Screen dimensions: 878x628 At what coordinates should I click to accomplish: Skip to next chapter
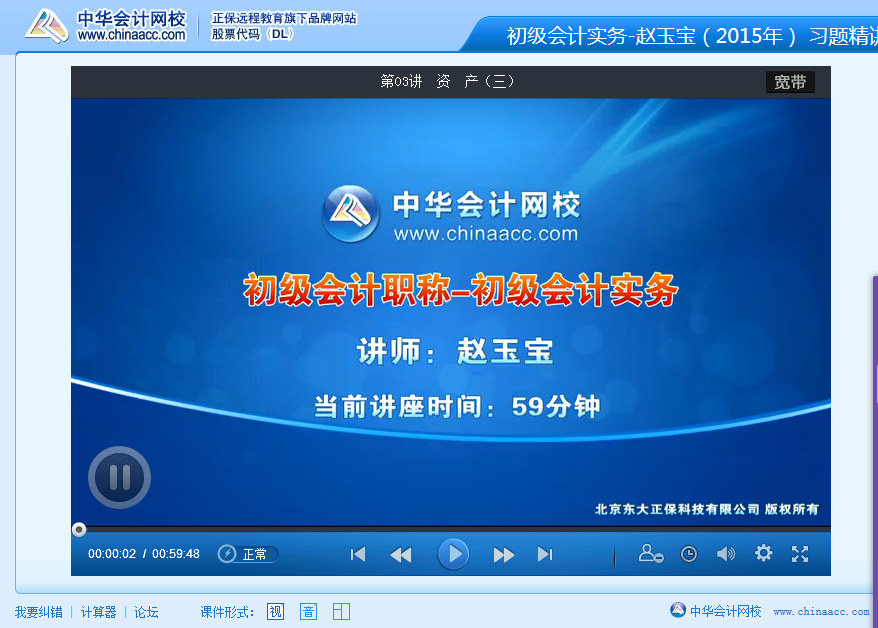[x=545, y=554]
